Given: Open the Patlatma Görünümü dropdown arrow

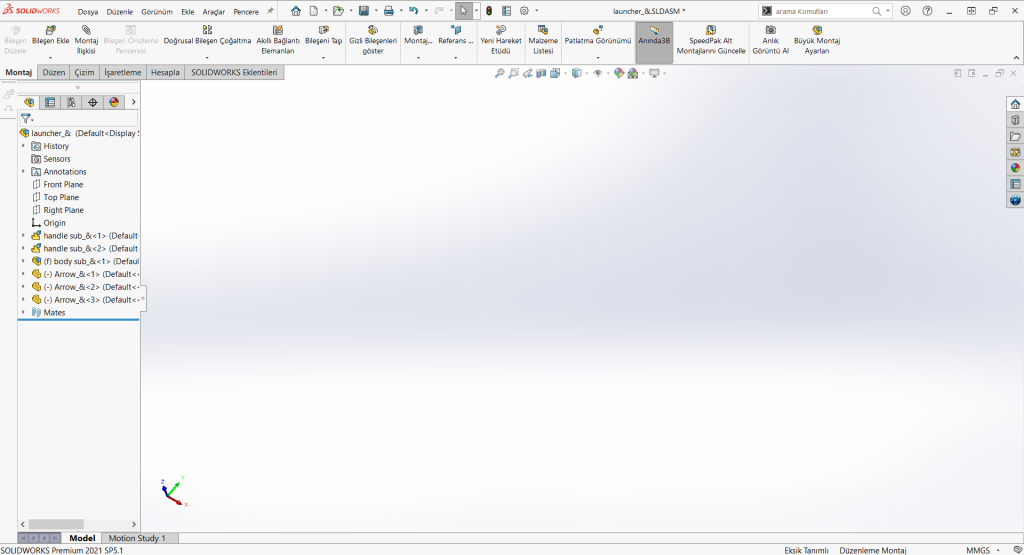Looking at the screenshot, I should 598,58.
